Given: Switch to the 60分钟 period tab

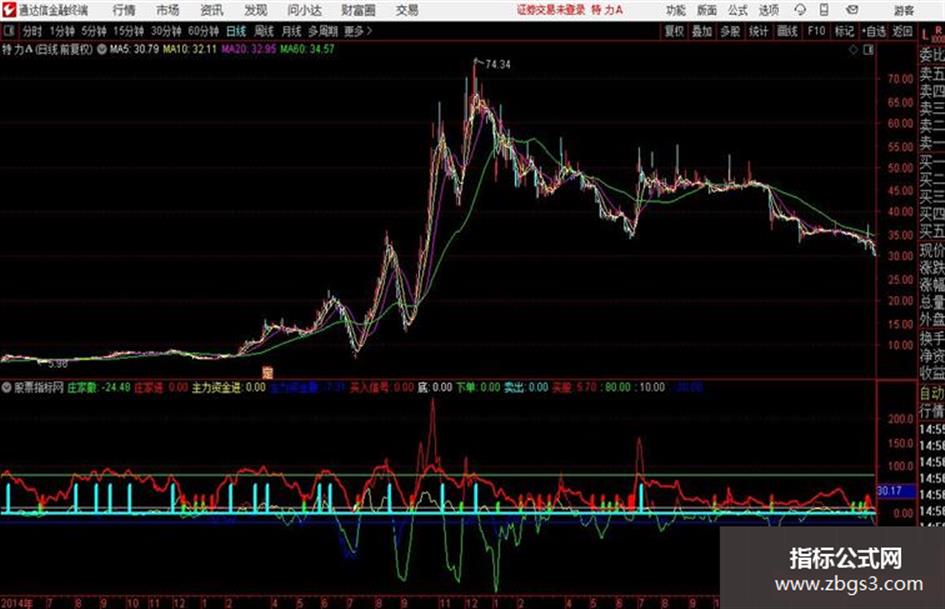Looking at the screenshot, I should click(x=203, y=31).
